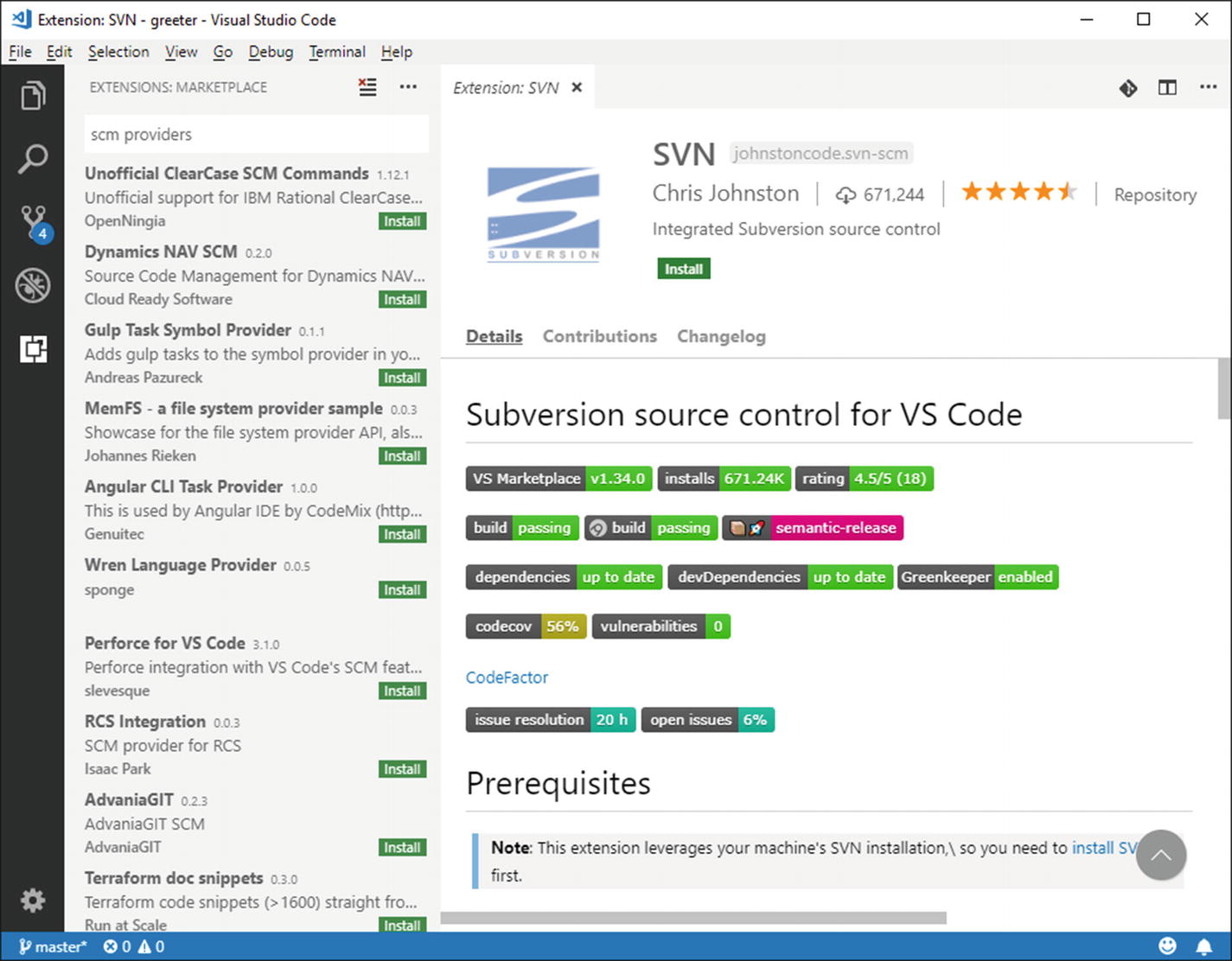Image resolution: width=1232 pixels, height=961 pixels.
Task: Split the editor to the right
Action: [x=1168, y=88]
